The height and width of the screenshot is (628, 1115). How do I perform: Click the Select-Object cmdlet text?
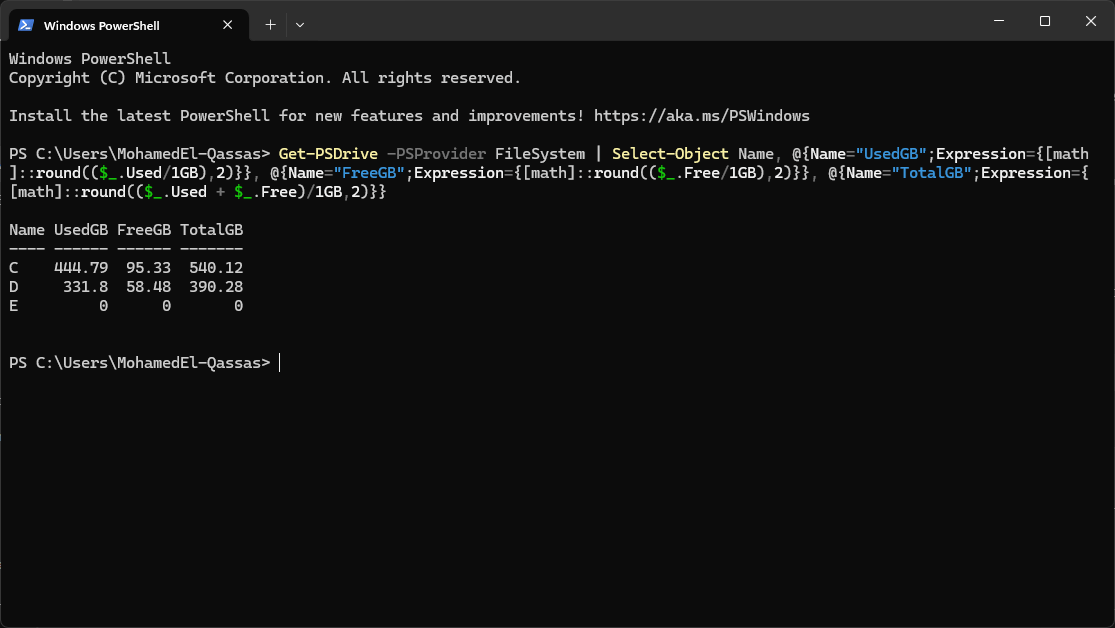[x=670, y=154]
